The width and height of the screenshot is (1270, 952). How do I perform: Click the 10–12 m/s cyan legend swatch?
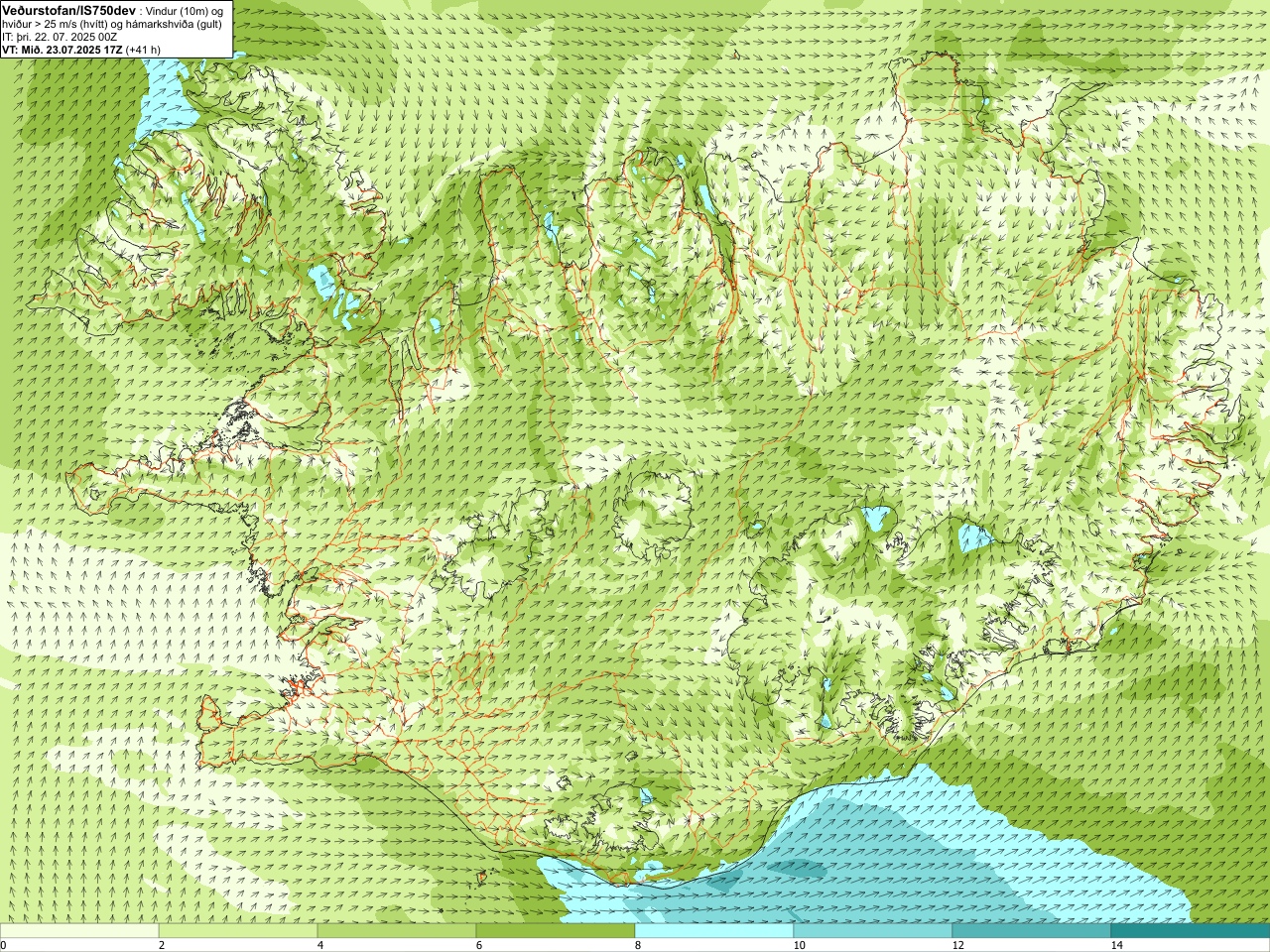coord(873,931)
